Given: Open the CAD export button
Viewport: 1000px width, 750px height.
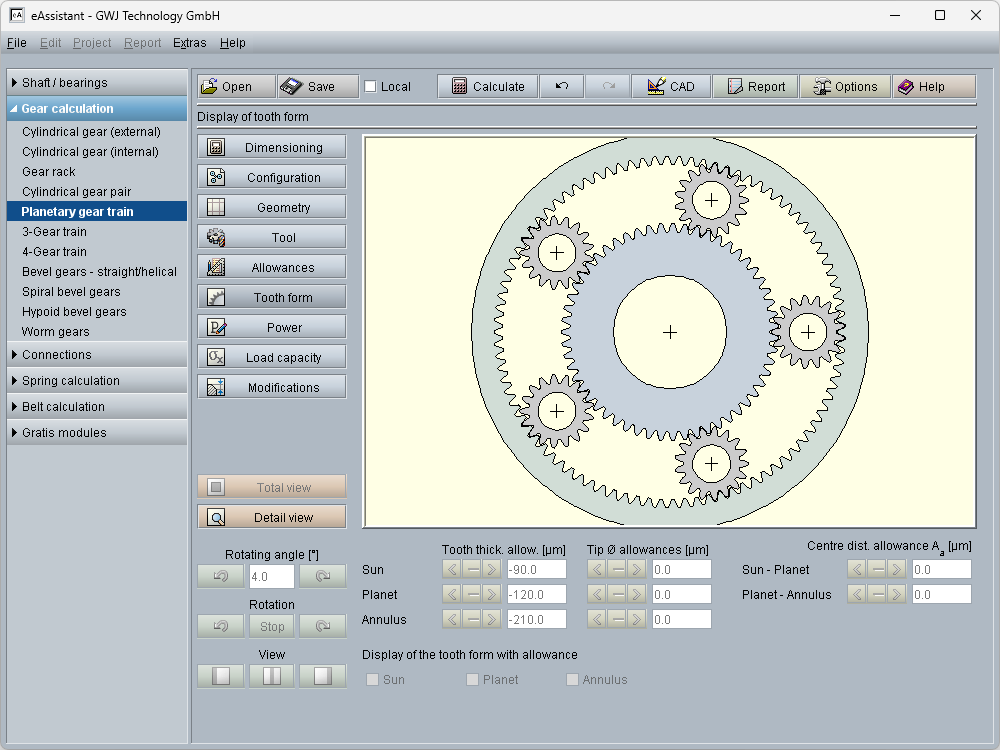Looking at the screenshot, I should tap(670, 87).
